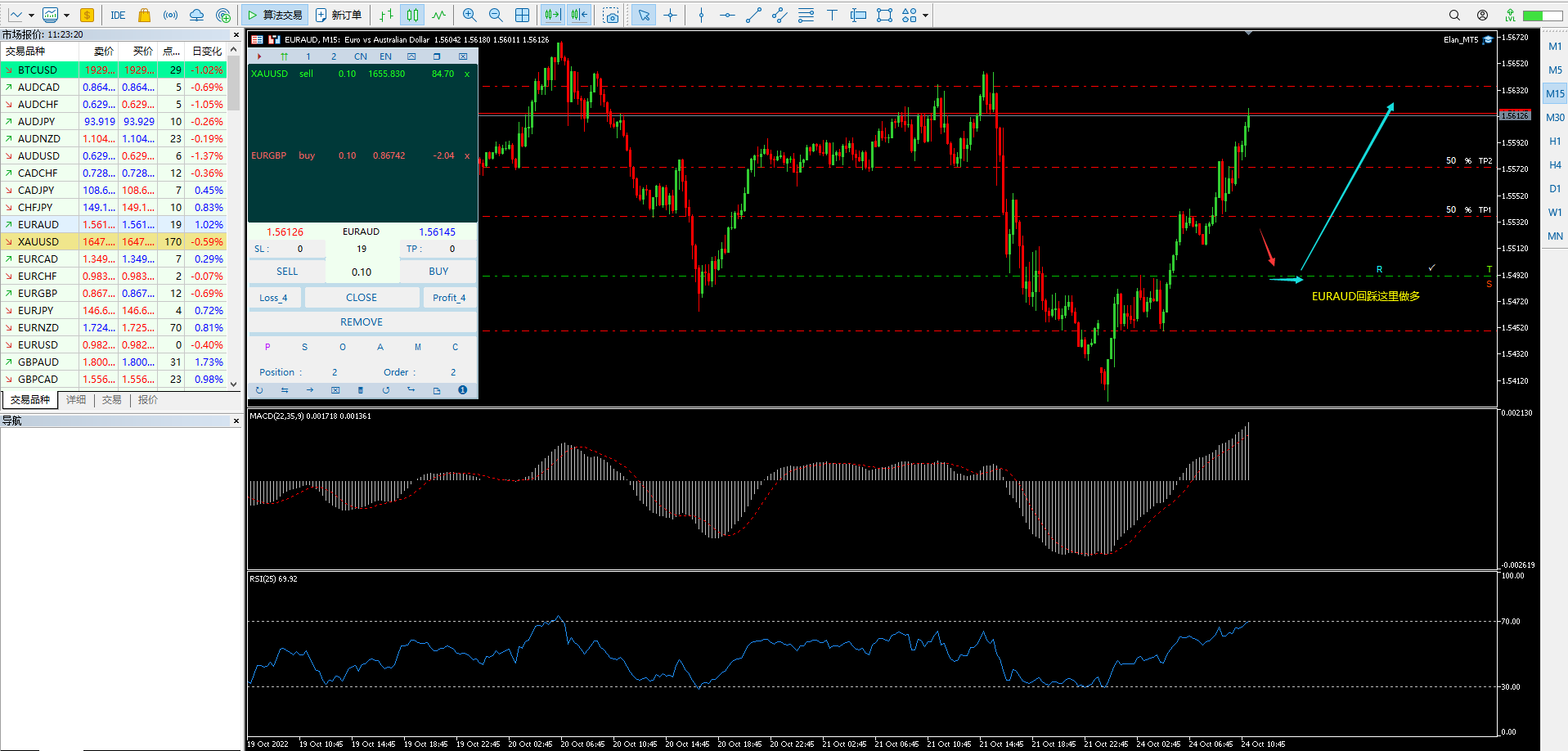The width and height of the screenshot is (1568, 751).
Task: Click the BUY button on the trade panel
Action: click(438, 271)
